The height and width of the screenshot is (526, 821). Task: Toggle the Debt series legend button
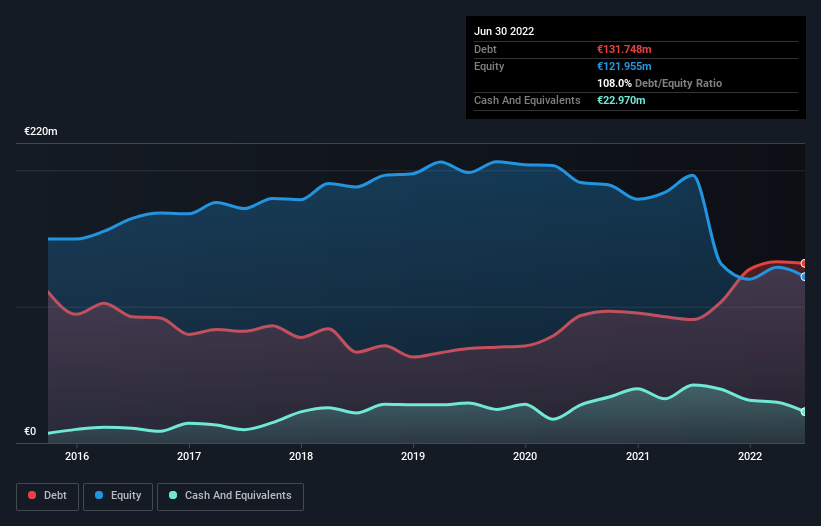(47, 496)
